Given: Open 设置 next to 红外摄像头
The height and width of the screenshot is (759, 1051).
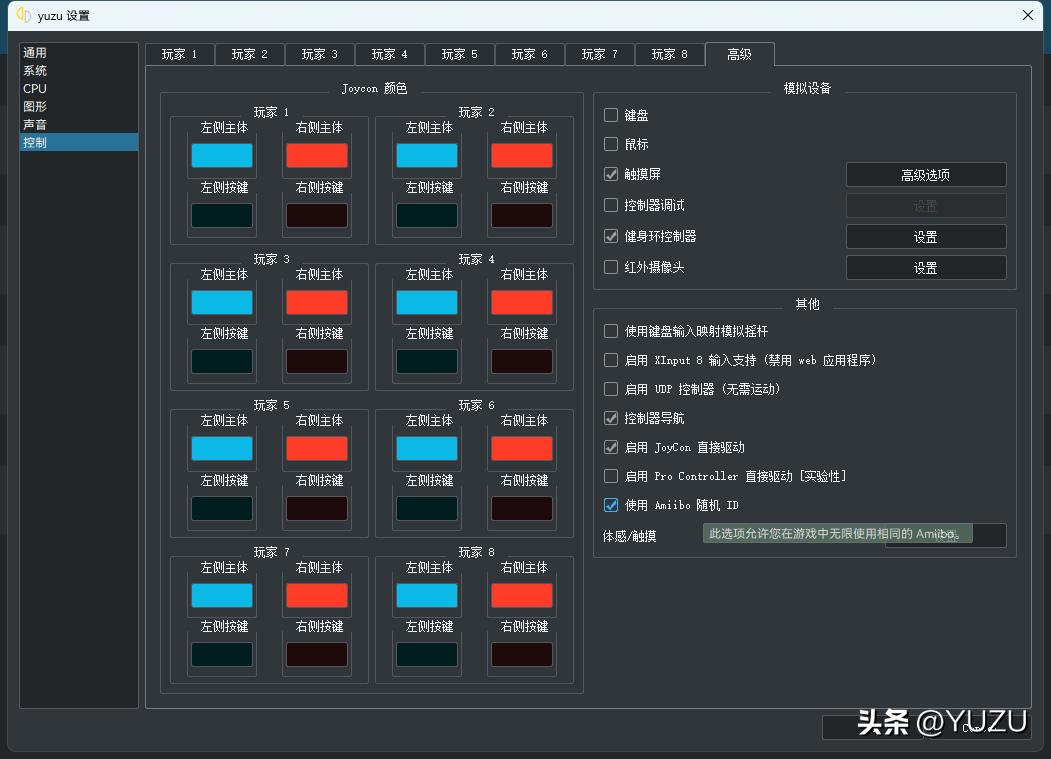Looking at the screenshot, I should [x=925, y=267].
